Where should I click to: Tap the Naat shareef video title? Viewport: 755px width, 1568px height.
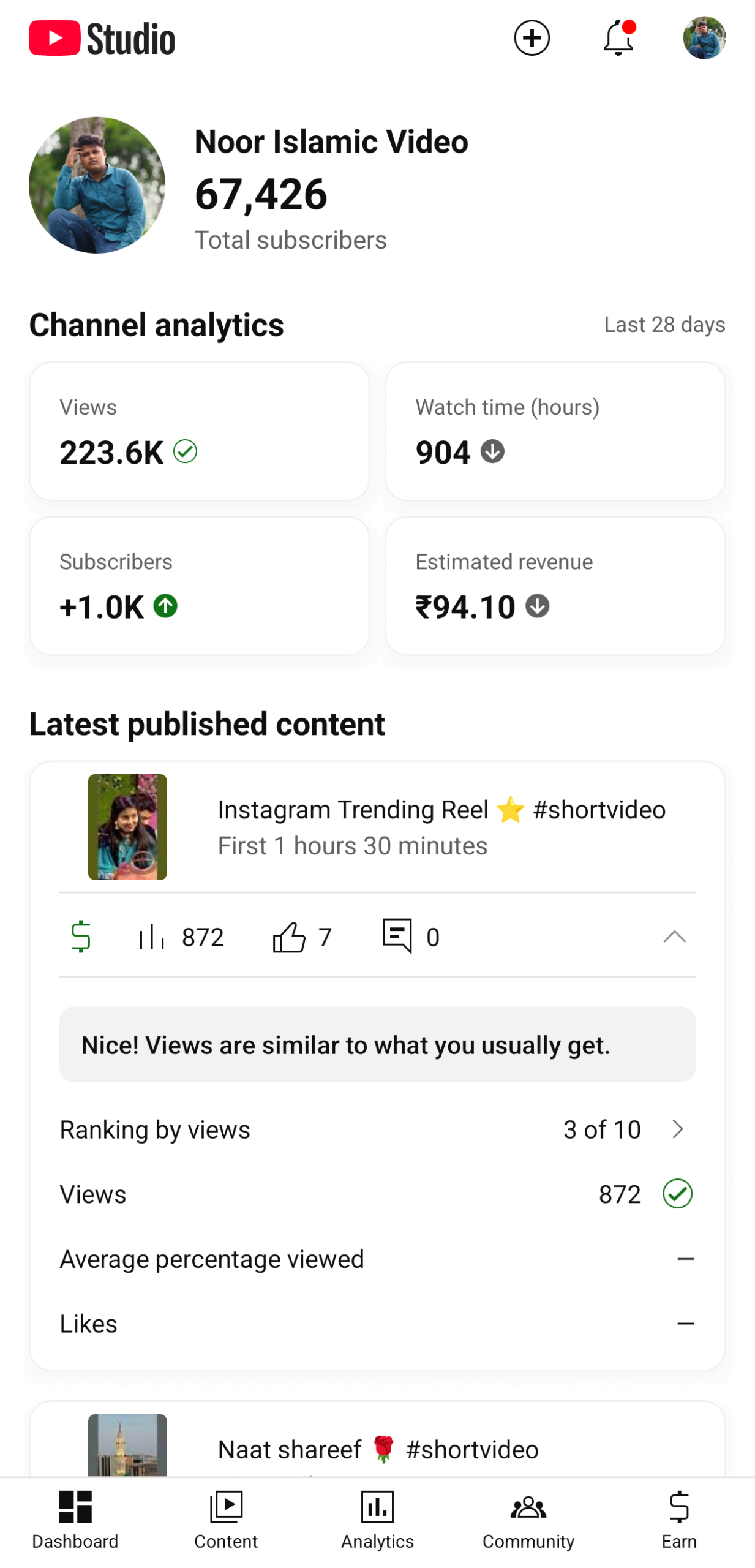tap(378, 1449)
